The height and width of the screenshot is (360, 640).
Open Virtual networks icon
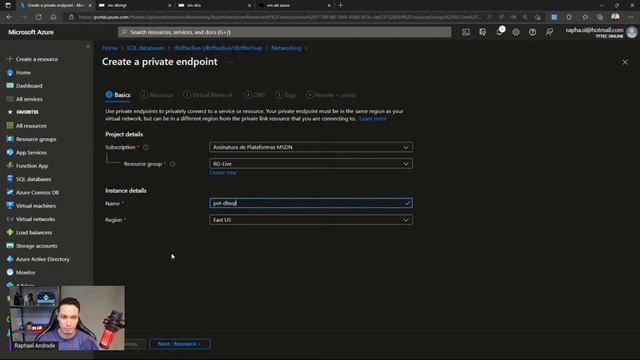10,219
